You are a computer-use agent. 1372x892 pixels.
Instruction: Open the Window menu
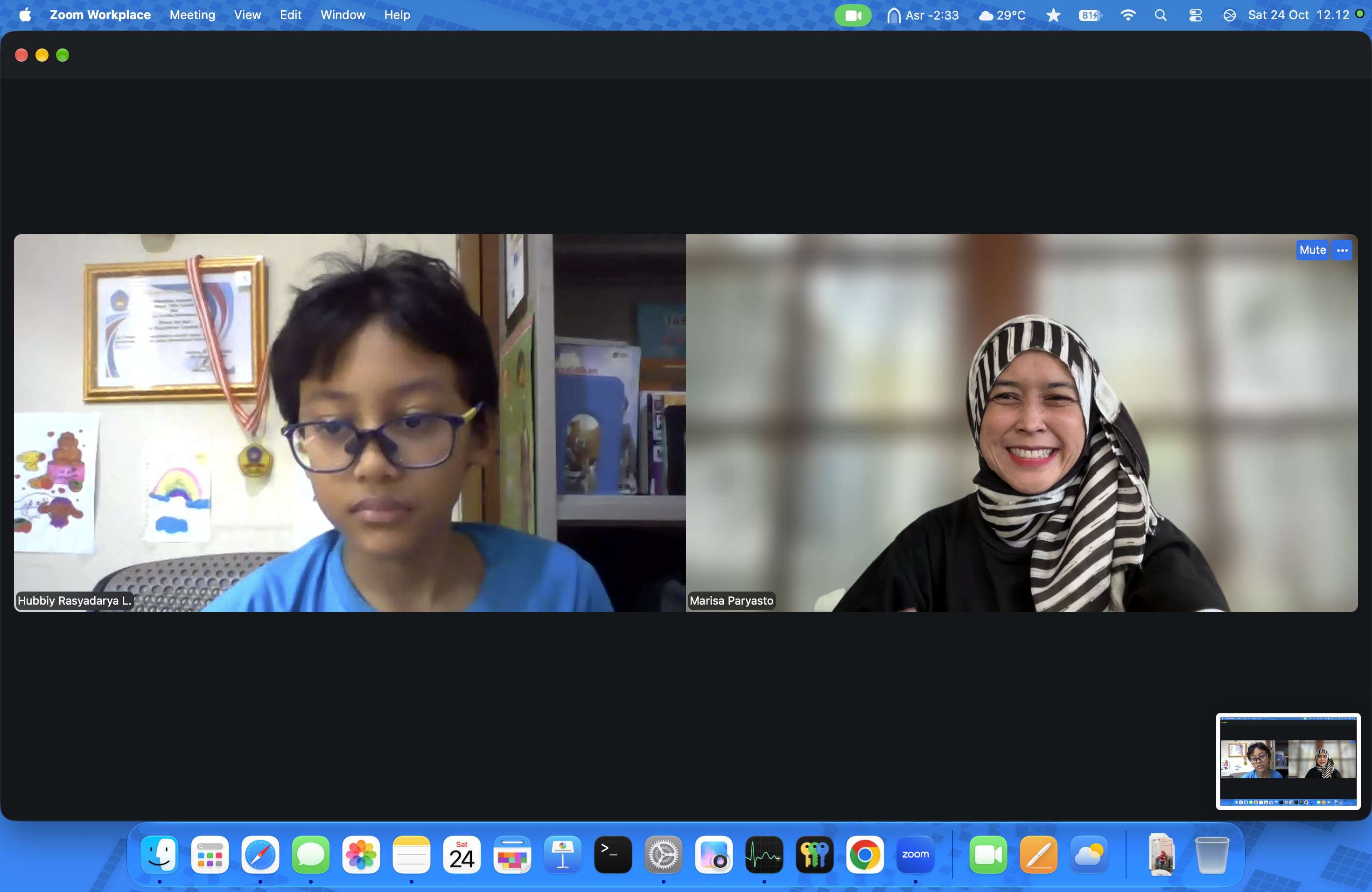343,15
